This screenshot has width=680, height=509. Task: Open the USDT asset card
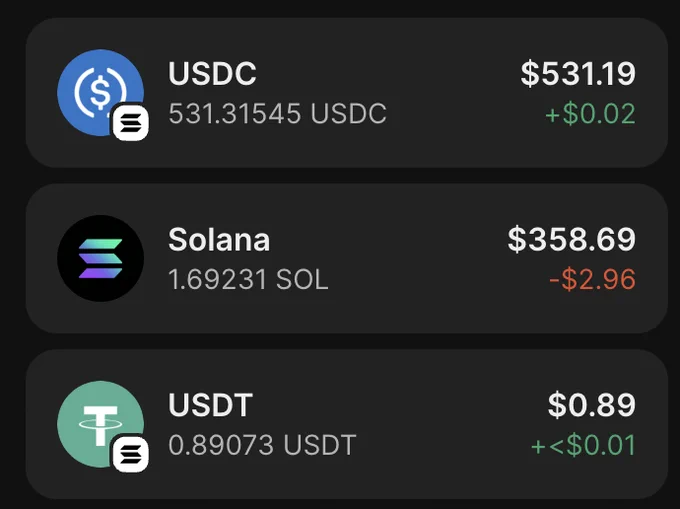[x=347, y=424]
